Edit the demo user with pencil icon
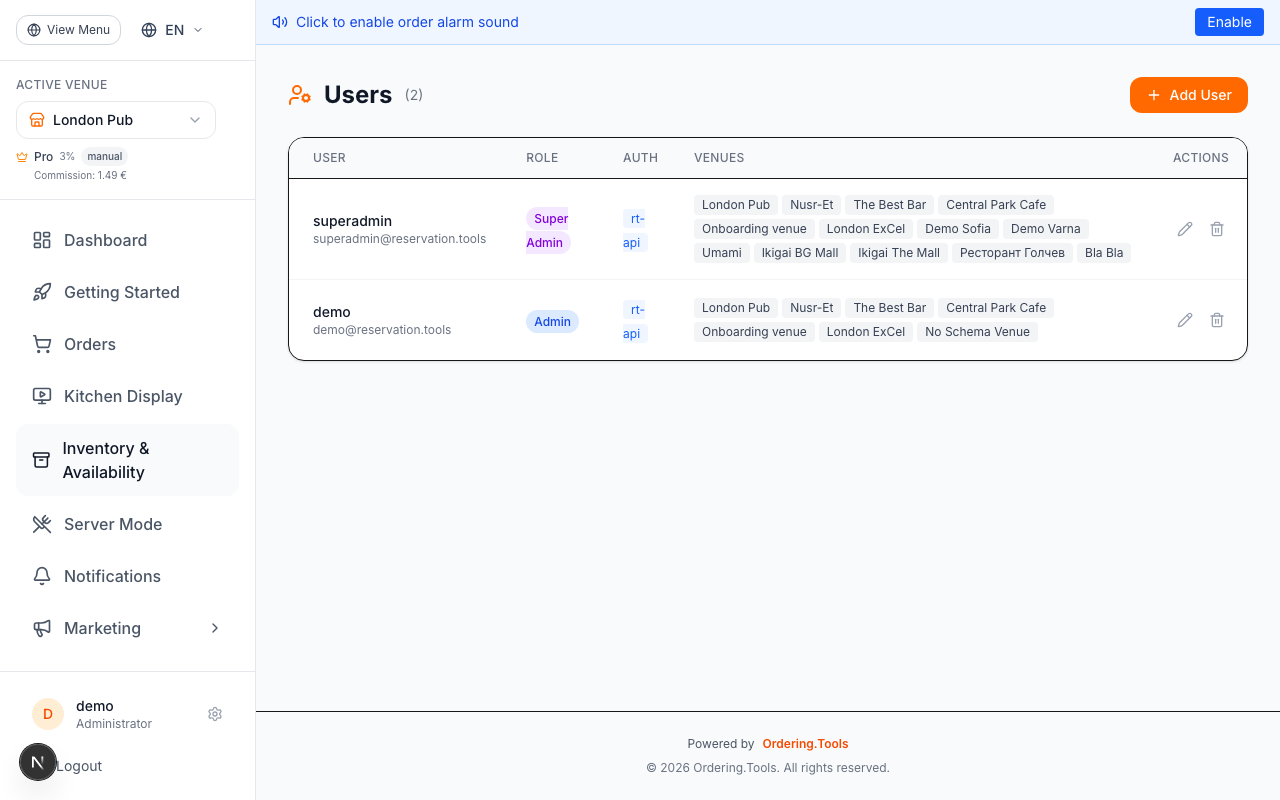 1185,320
